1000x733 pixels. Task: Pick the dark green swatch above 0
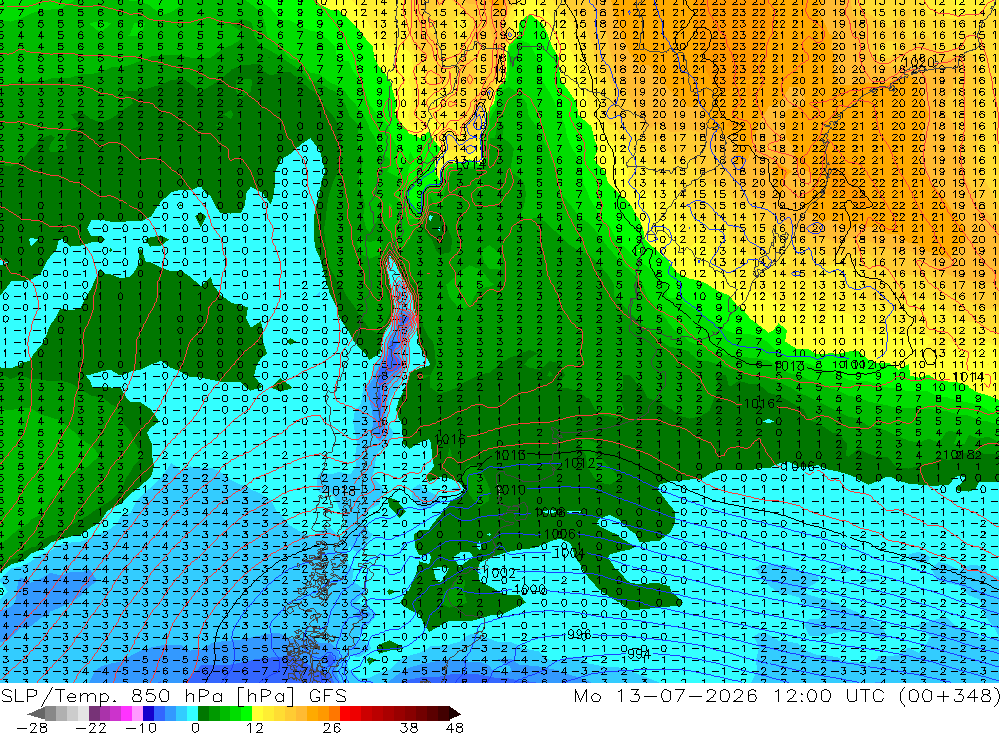click(203, 714)
